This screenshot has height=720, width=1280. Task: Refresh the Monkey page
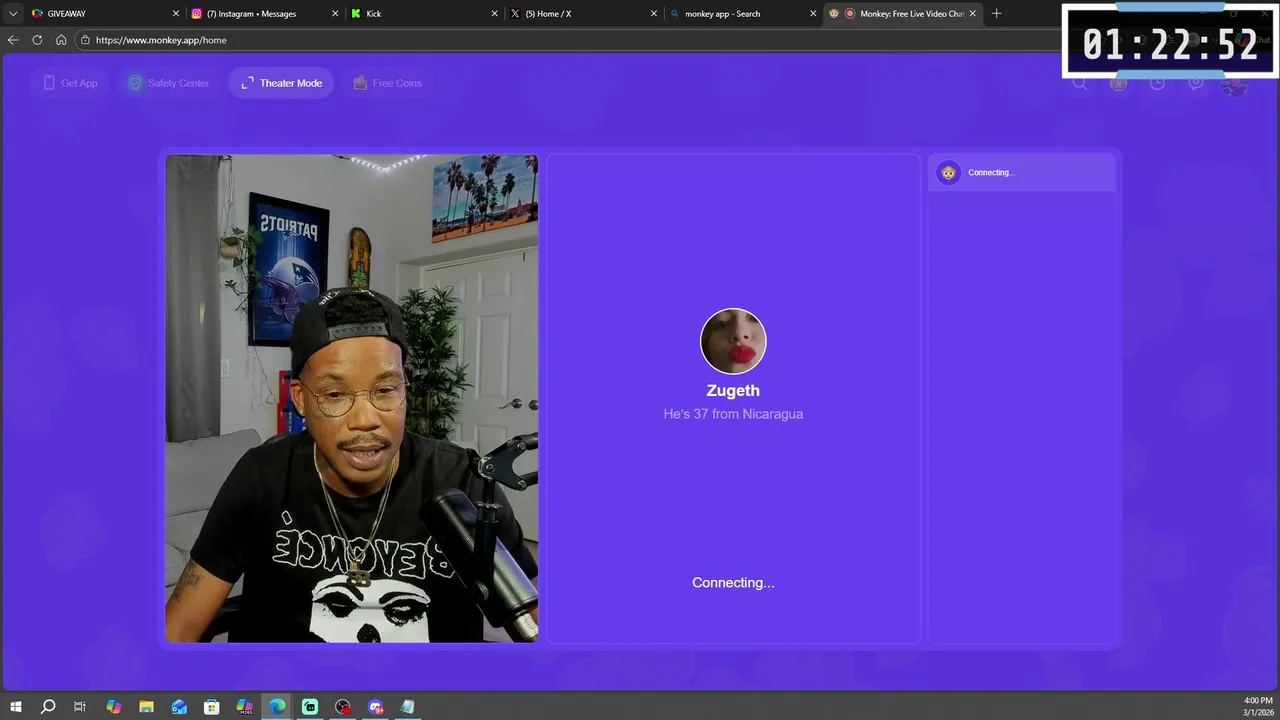click(x=37, y=40)
